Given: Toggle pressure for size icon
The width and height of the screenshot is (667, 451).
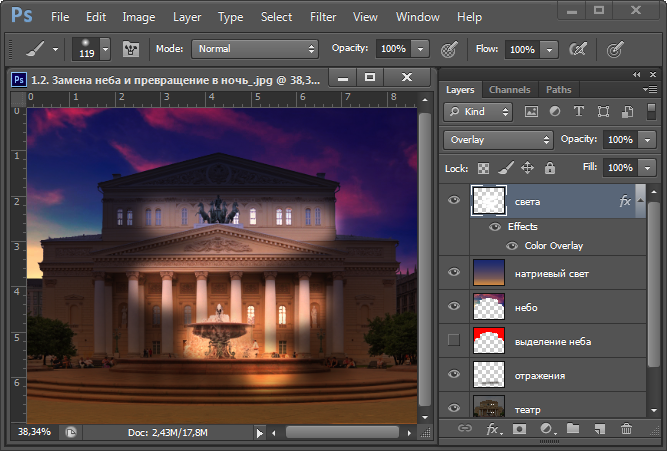Looking at the screenshot, I should pyautogui.click(x=615, y=49).
